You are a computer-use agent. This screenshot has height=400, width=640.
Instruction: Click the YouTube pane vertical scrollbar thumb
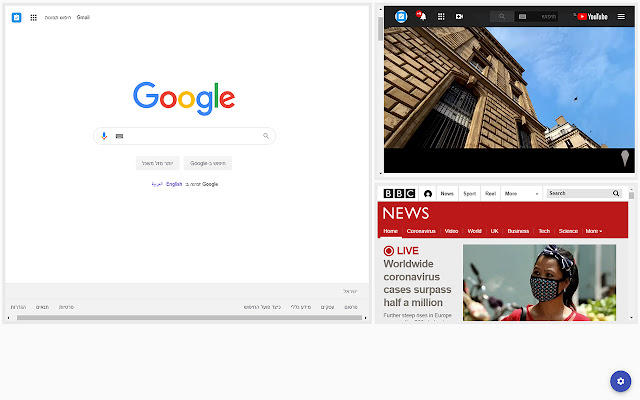(x=380, y=29)
